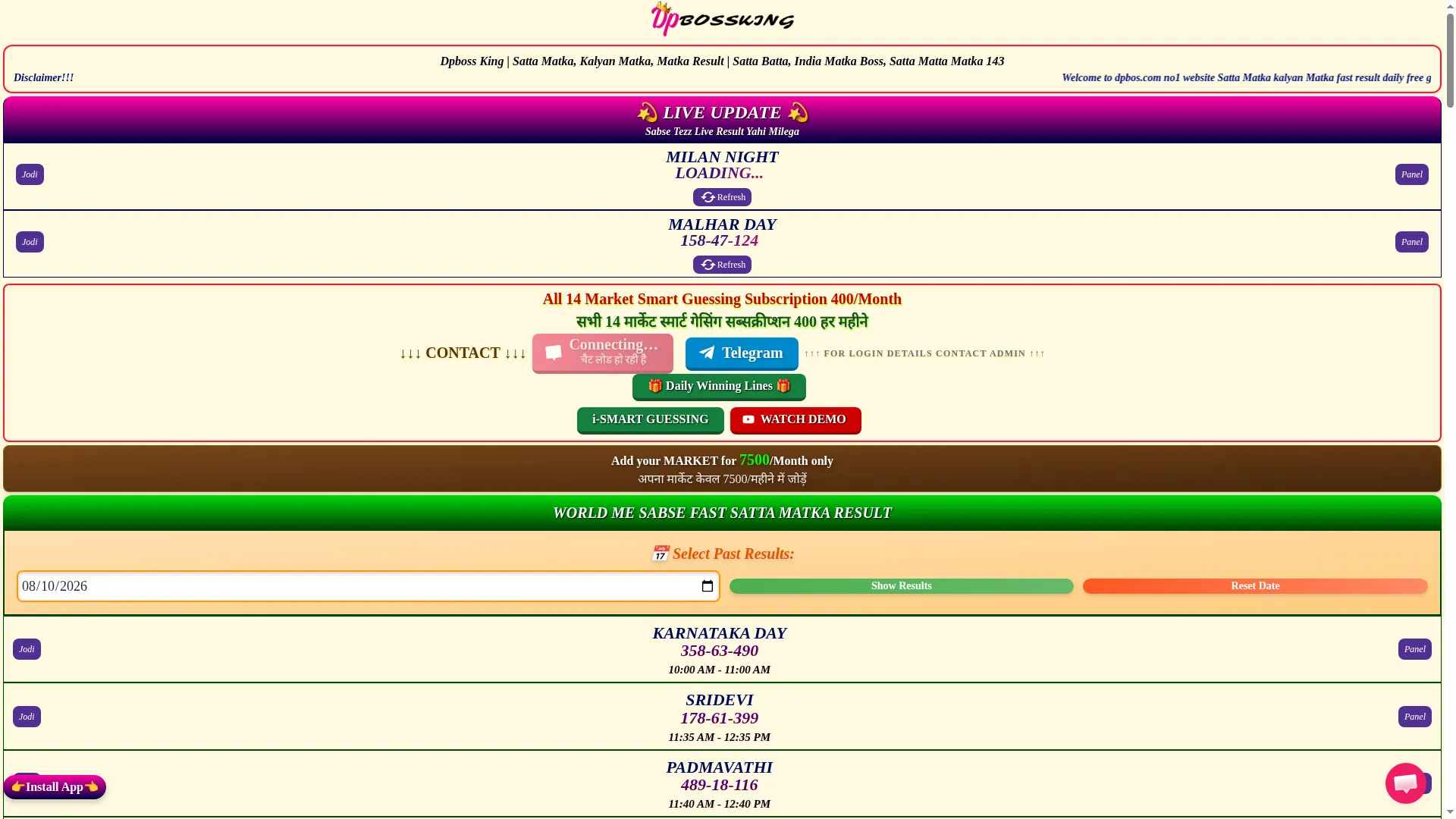
Task: Open Jodi chart for Sridevi
Action: pos(27,717)
